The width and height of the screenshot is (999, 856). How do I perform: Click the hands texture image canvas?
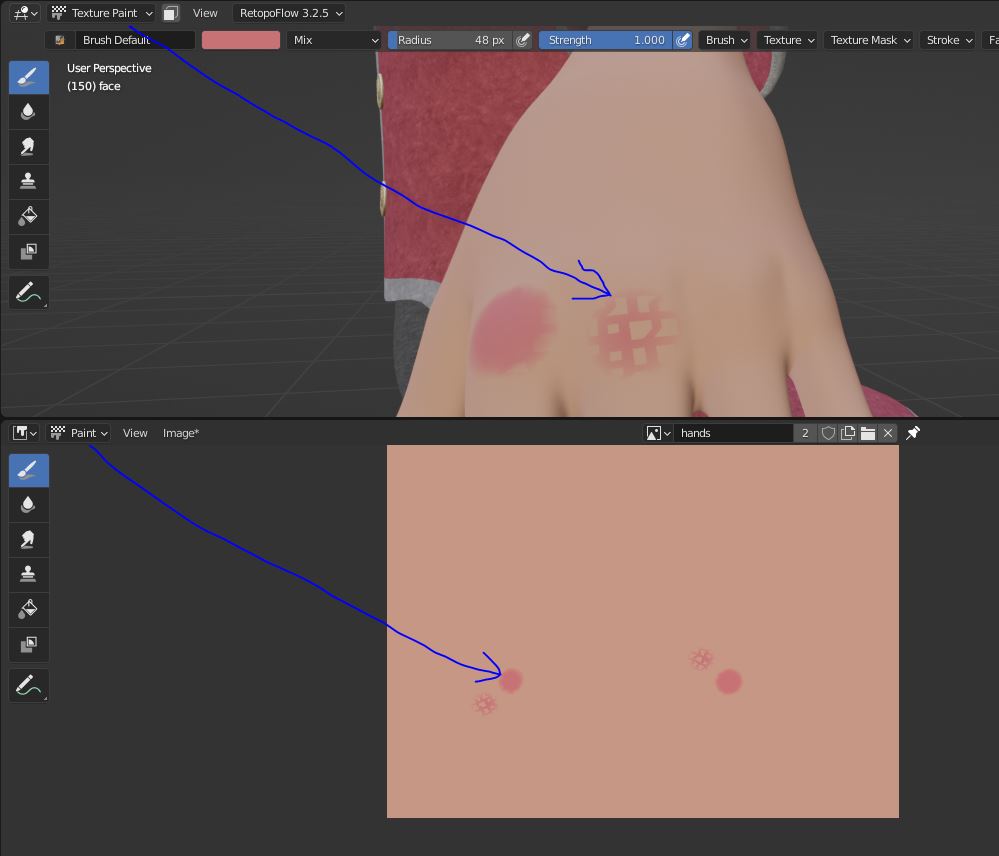click(x=643, y=631)
